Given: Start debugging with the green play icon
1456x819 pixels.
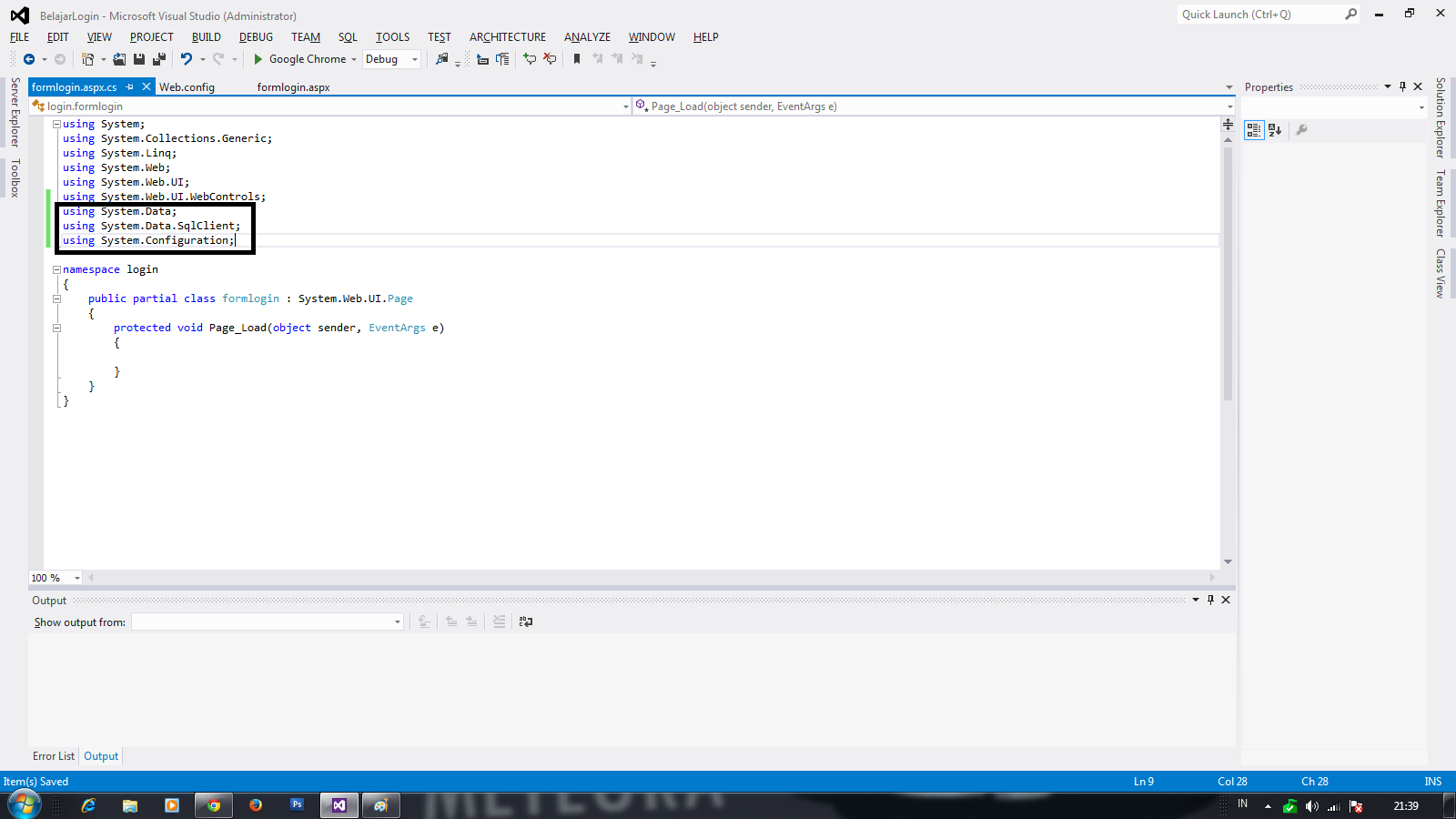Looking at the screenshot, I should coord(258,58).
